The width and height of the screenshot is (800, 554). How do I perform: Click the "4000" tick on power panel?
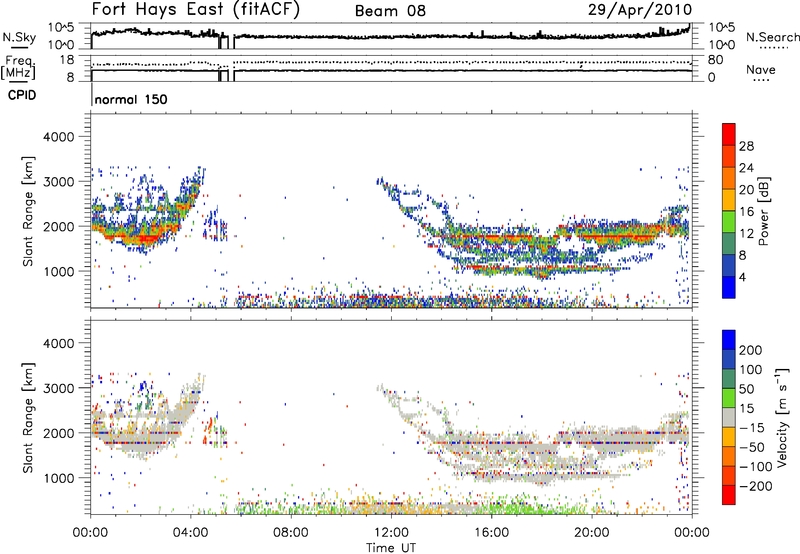(58, 137)
